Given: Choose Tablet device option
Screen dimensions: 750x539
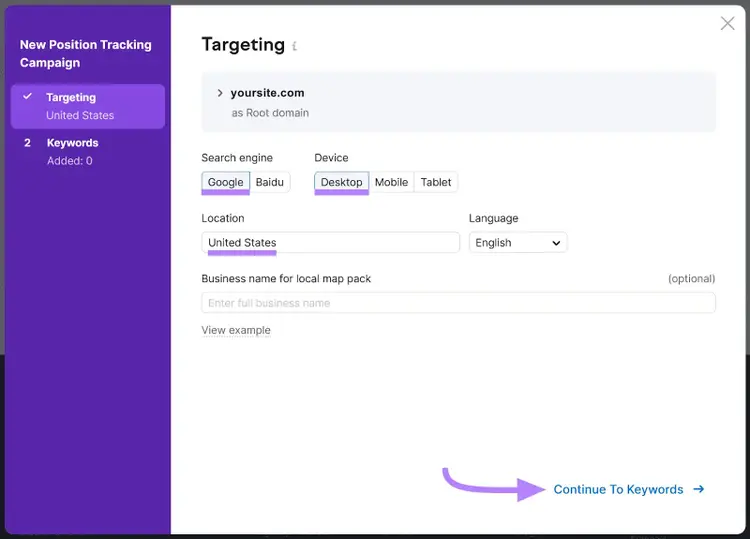Looking at the screenshot, I should point(436,182).
